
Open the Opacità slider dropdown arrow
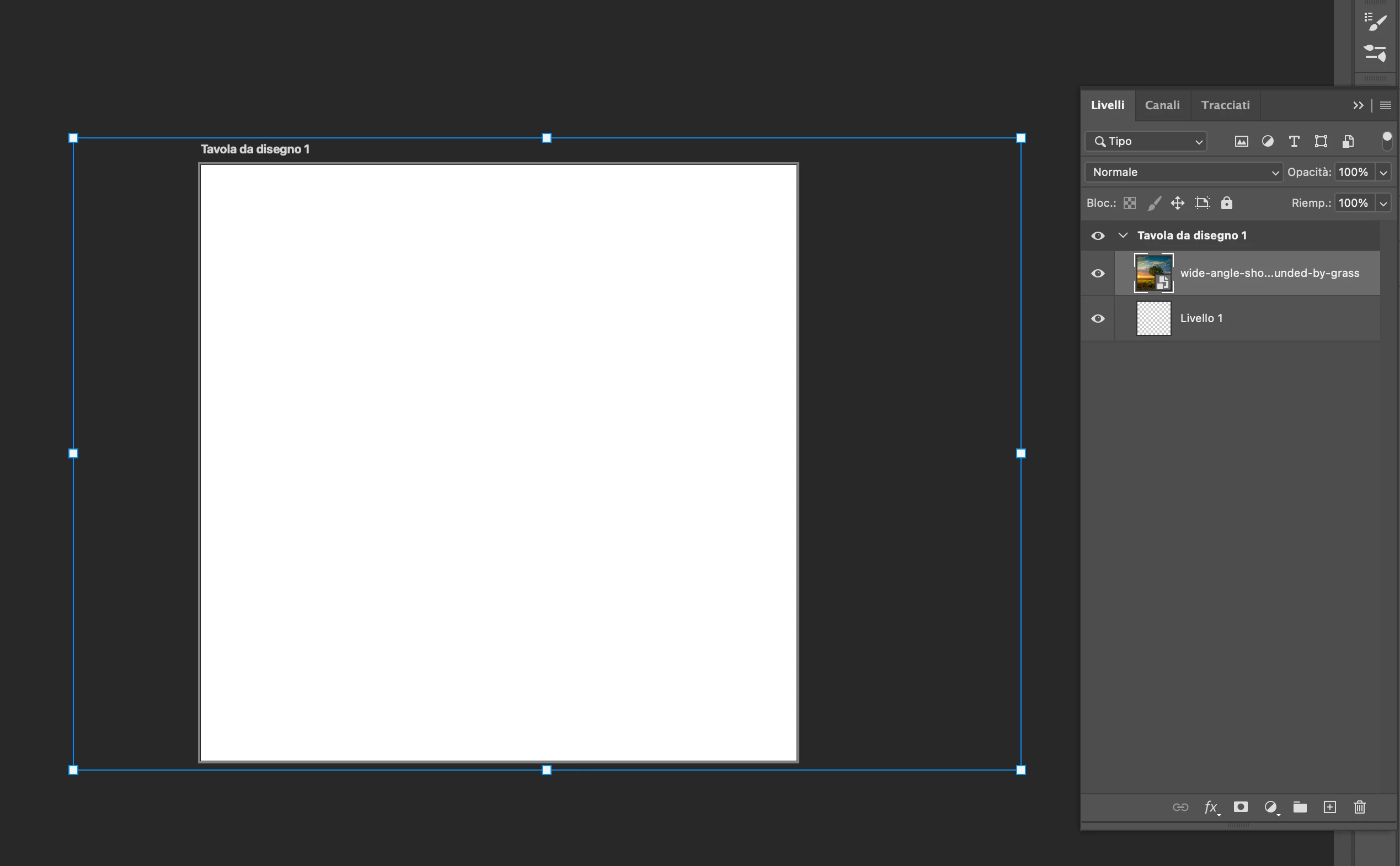tap(1383, 172)
